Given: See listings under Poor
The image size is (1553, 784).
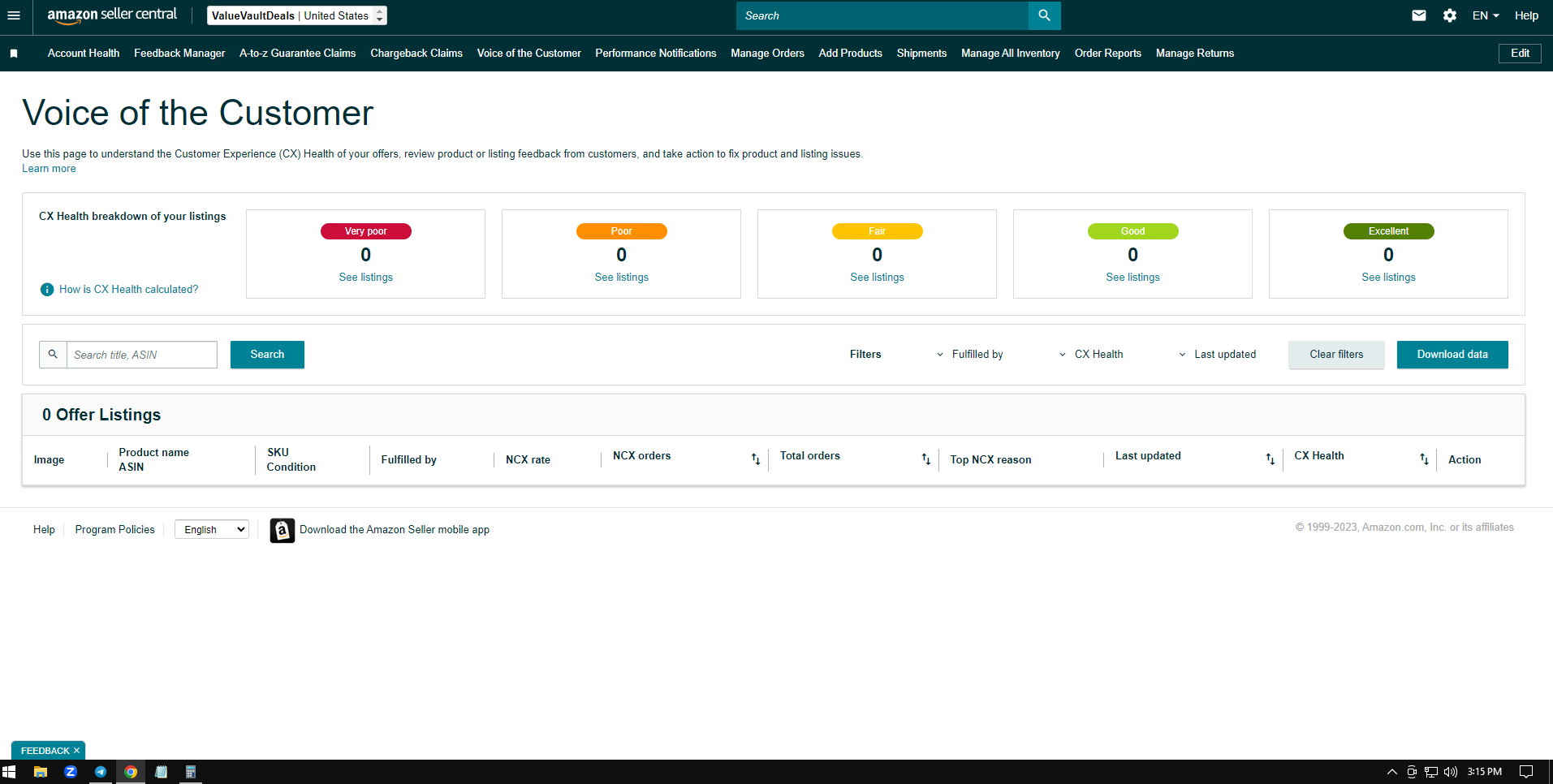Looking at the screenshot, I should point(621,278).
